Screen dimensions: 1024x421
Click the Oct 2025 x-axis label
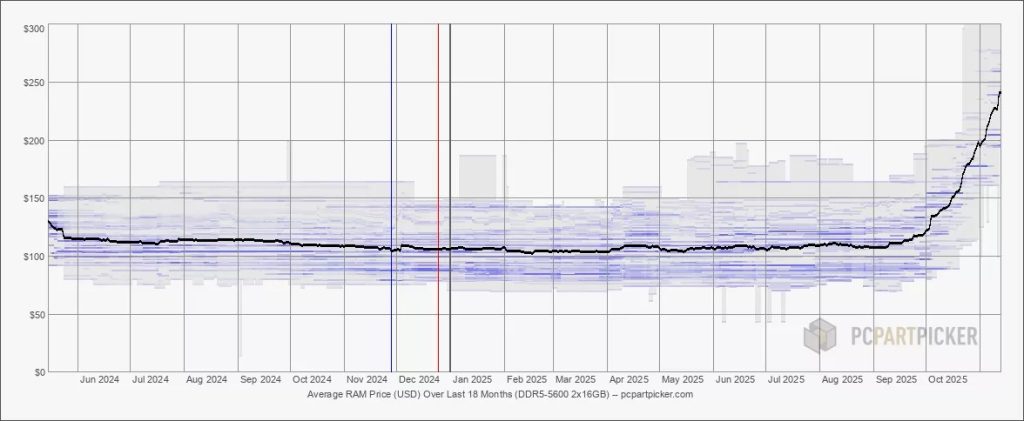pyautogui.click(x=947, y=380)
